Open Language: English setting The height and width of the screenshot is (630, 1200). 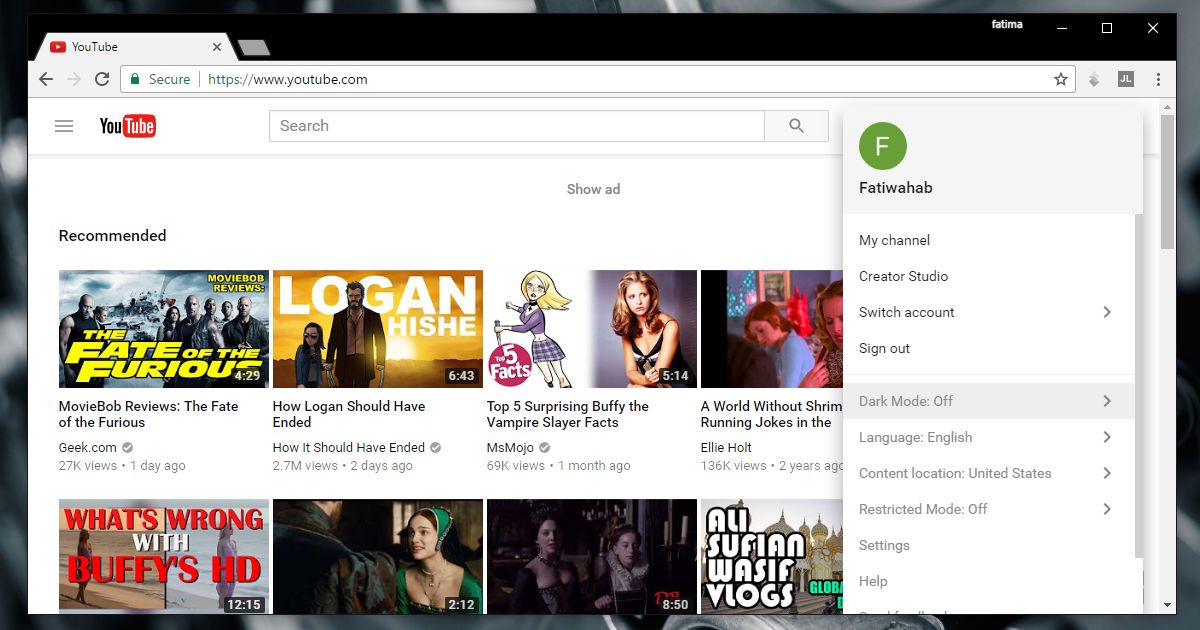[x=989, y=437]
